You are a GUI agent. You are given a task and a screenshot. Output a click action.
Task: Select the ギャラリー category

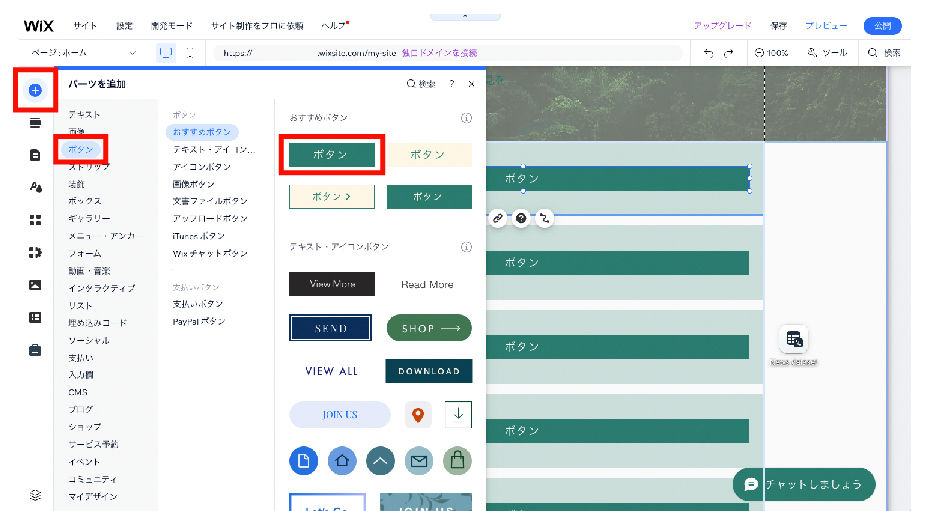[89, 219]
